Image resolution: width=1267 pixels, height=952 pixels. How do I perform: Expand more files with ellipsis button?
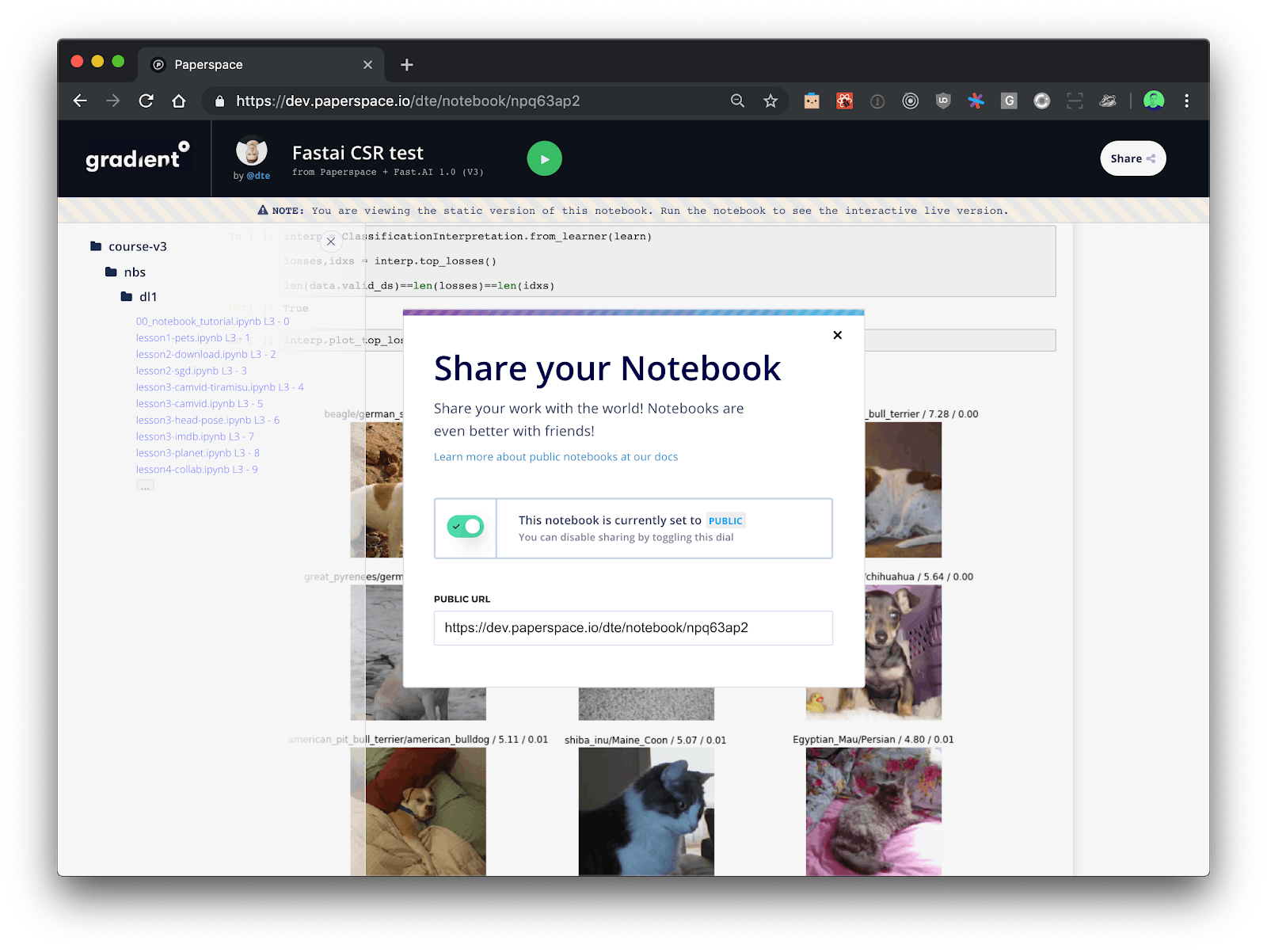(145, 486)
